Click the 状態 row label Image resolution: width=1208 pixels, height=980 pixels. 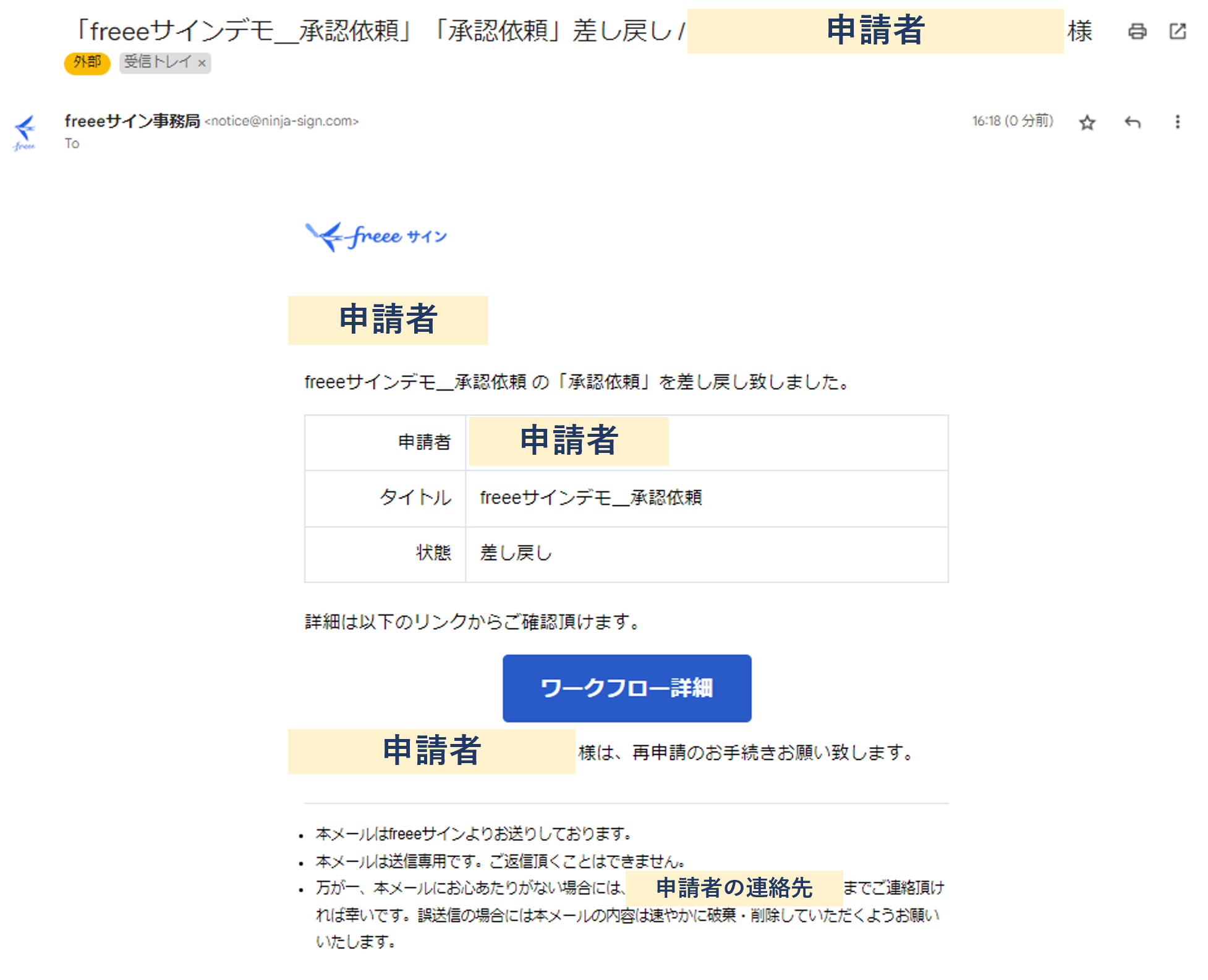(x=433, y=552)
